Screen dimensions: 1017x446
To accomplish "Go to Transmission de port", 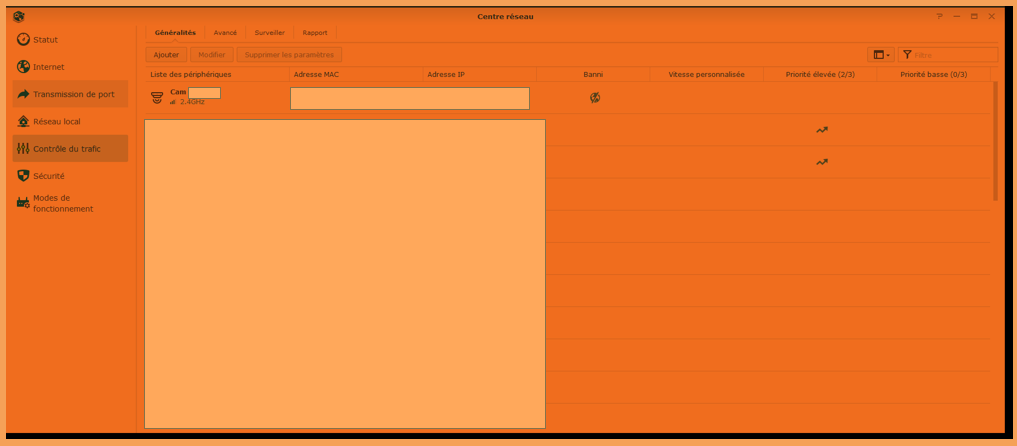I will [x=70, y=94].
